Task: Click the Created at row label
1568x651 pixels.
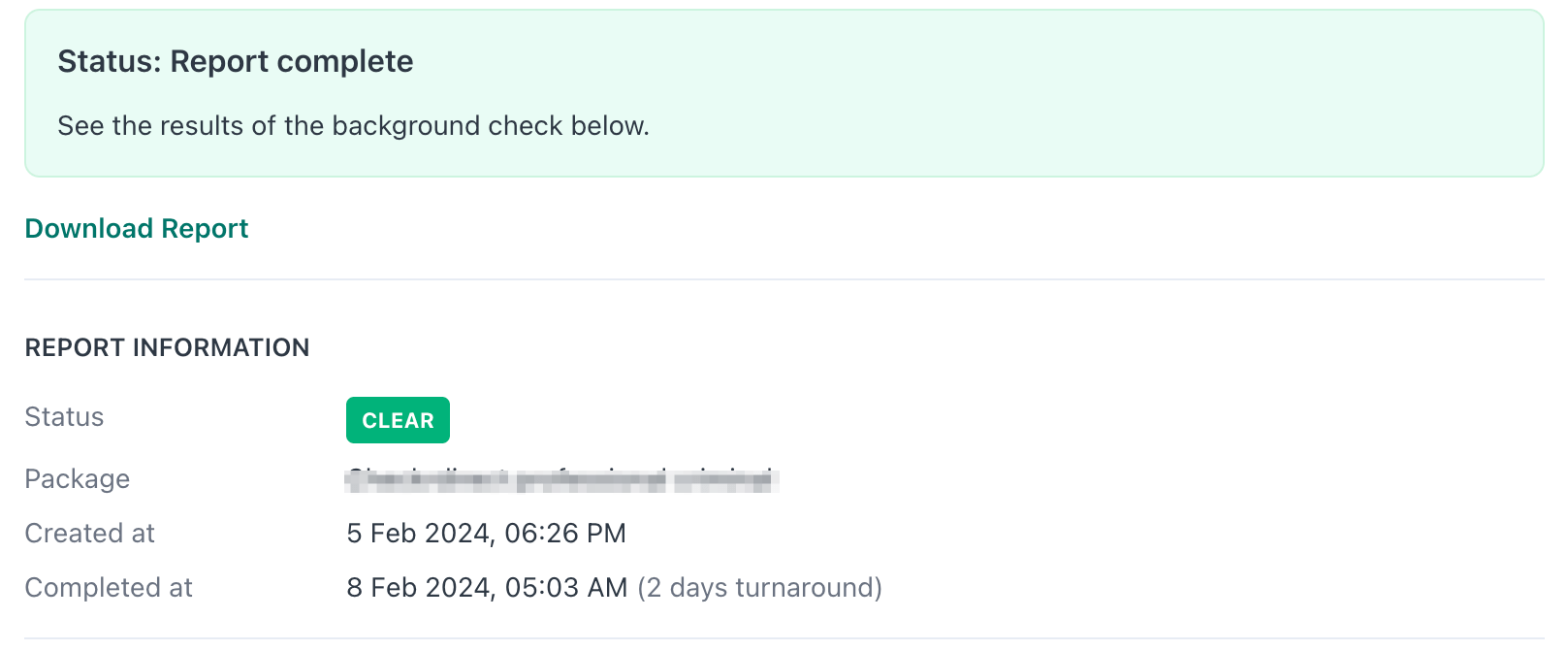Action: [x=89, y=533]
